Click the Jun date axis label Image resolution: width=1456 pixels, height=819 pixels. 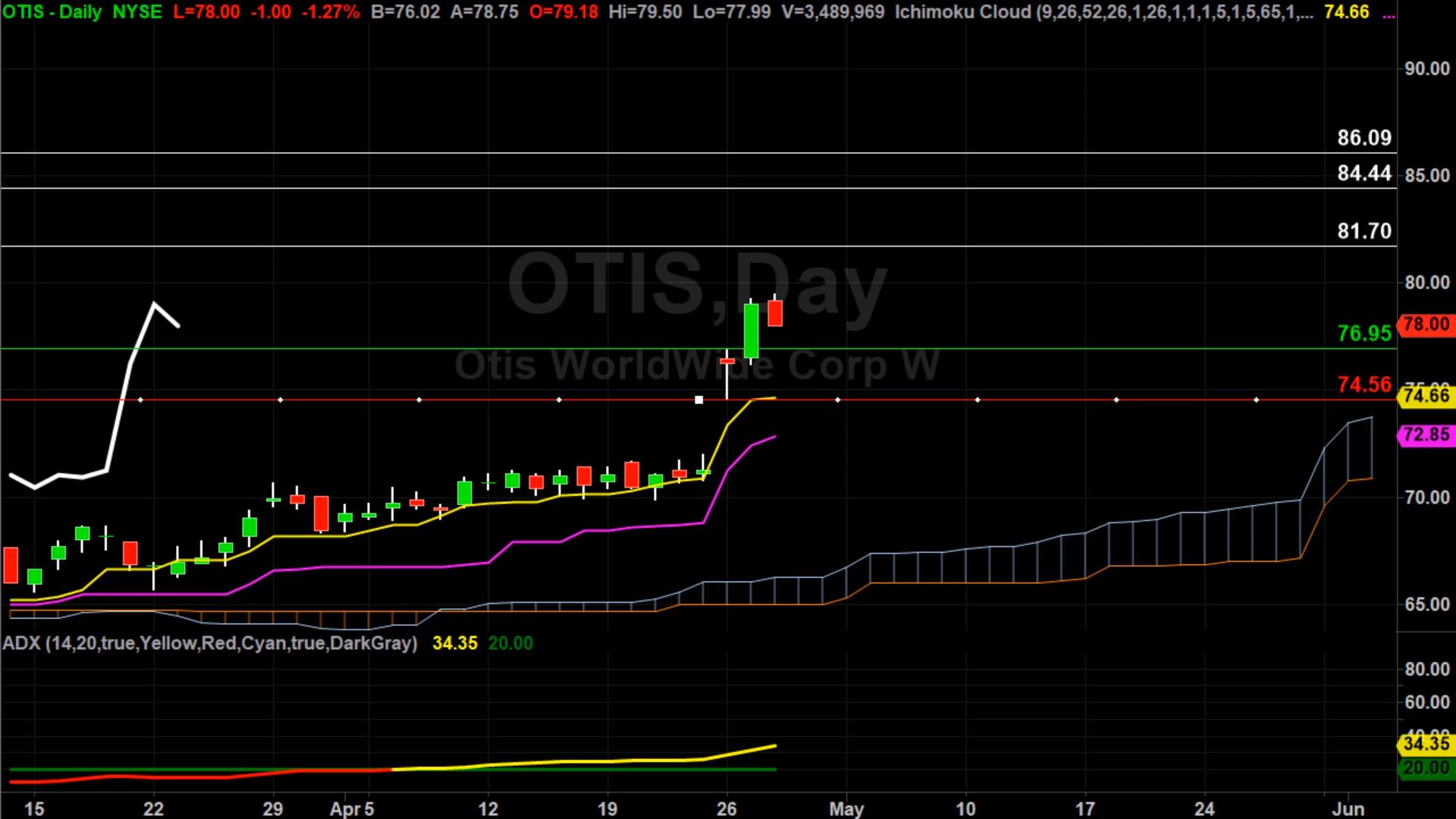(x=1348, y=808)
